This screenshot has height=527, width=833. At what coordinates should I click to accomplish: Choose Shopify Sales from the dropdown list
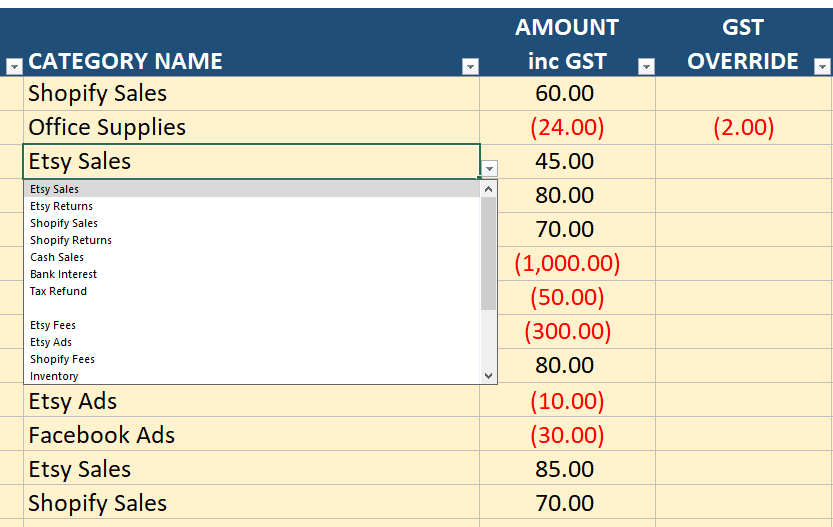tap(252, 223)
